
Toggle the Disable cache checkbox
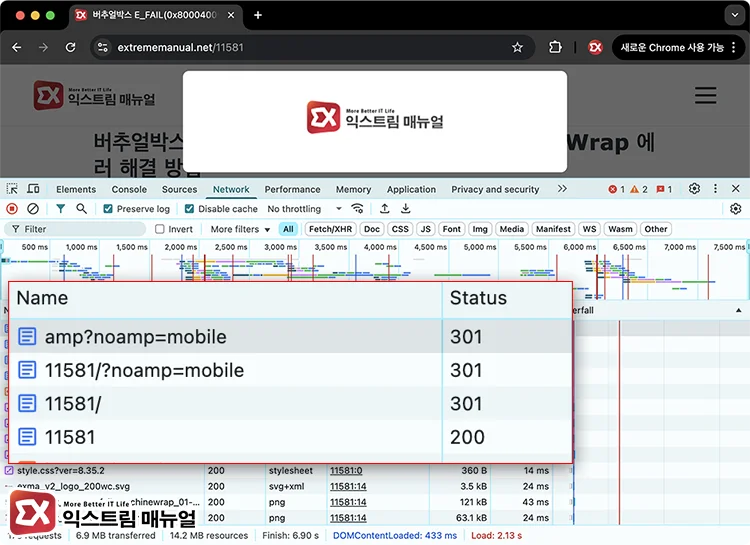189,209
